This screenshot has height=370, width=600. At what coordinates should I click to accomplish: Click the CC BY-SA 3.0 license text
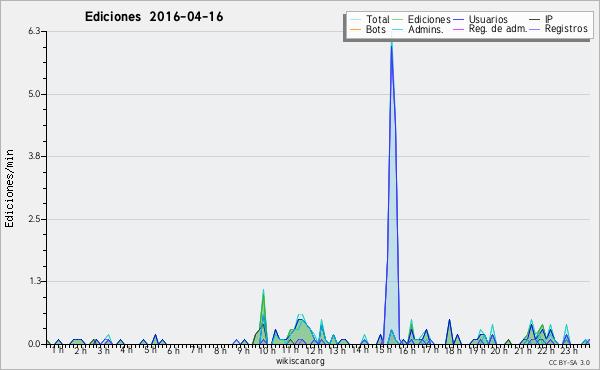pyautogui.click(x=569, y=362)
